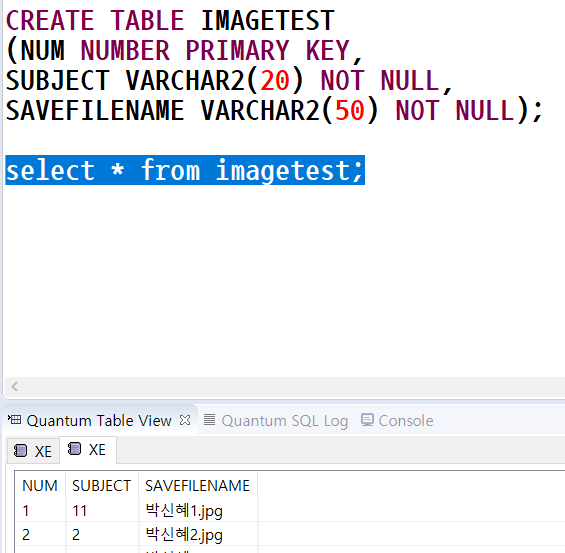565x553 pixels.
Task: Place the cursor in the CREATE TABLE IMAGETEST line
Action: tap(170, 20)
